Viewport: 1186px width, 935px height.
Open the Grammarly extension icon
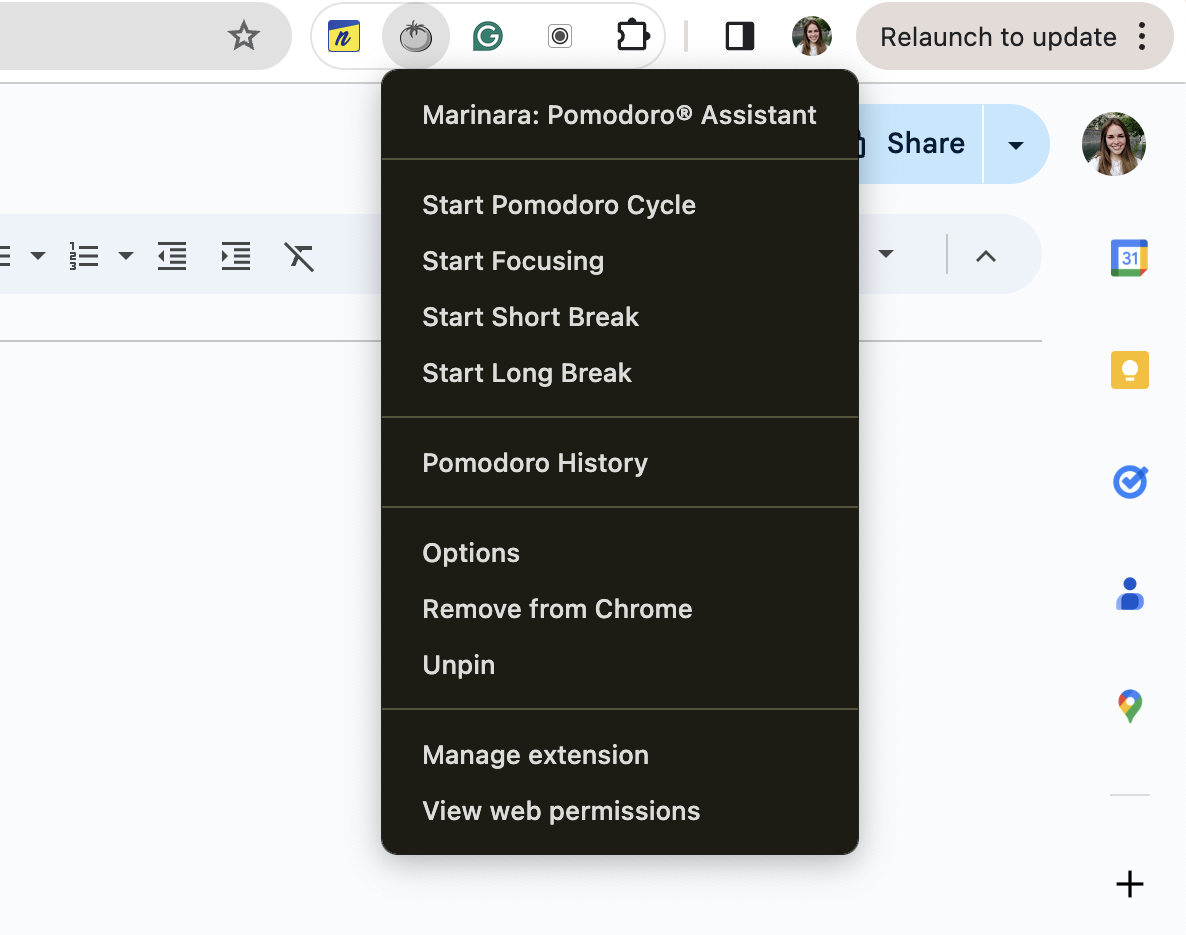(x=488, y=37)
